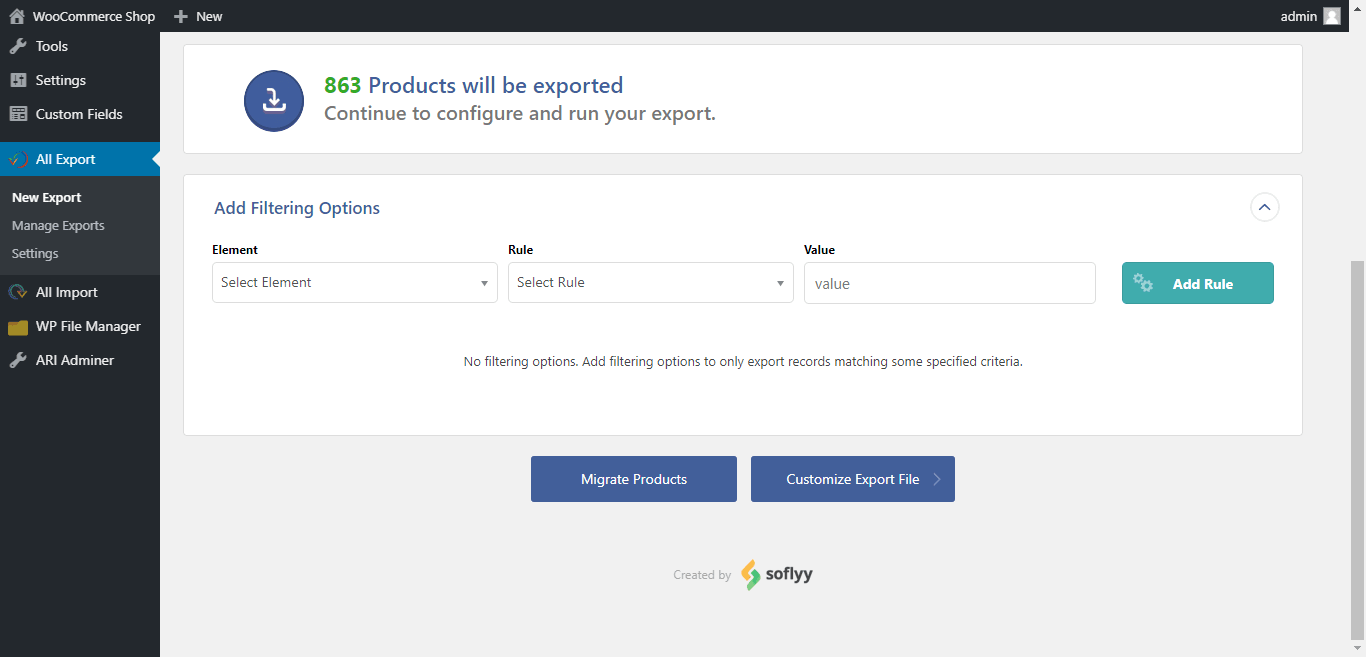The image size is (1366, 657).
Task: Click the plus icon beside New
Action: click(180, 16)
